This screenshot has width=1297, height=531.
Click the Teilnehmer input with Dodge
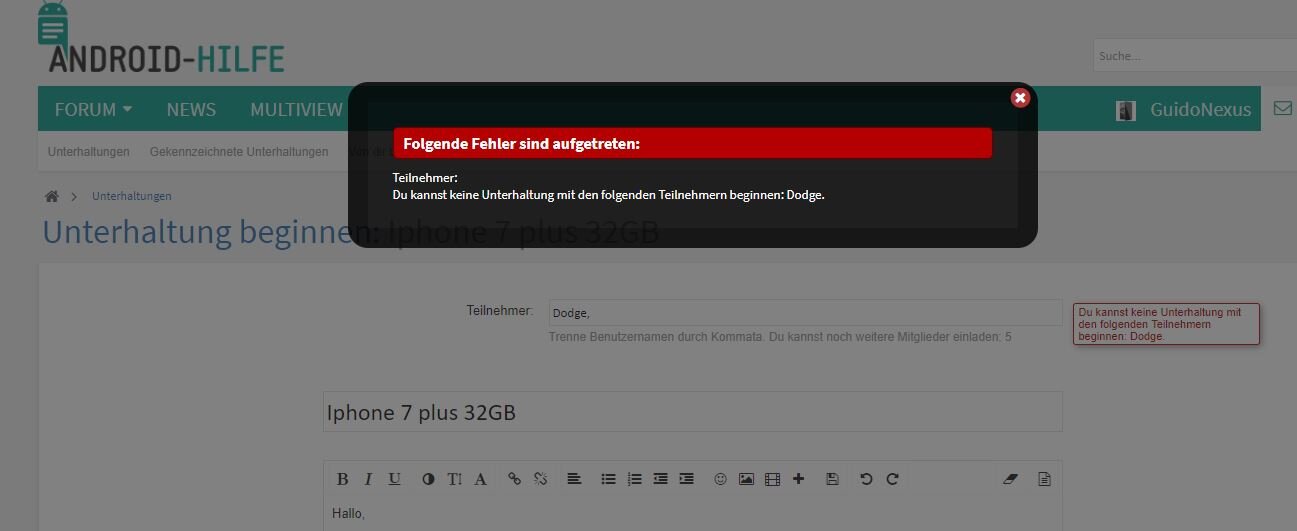[805, 313]
